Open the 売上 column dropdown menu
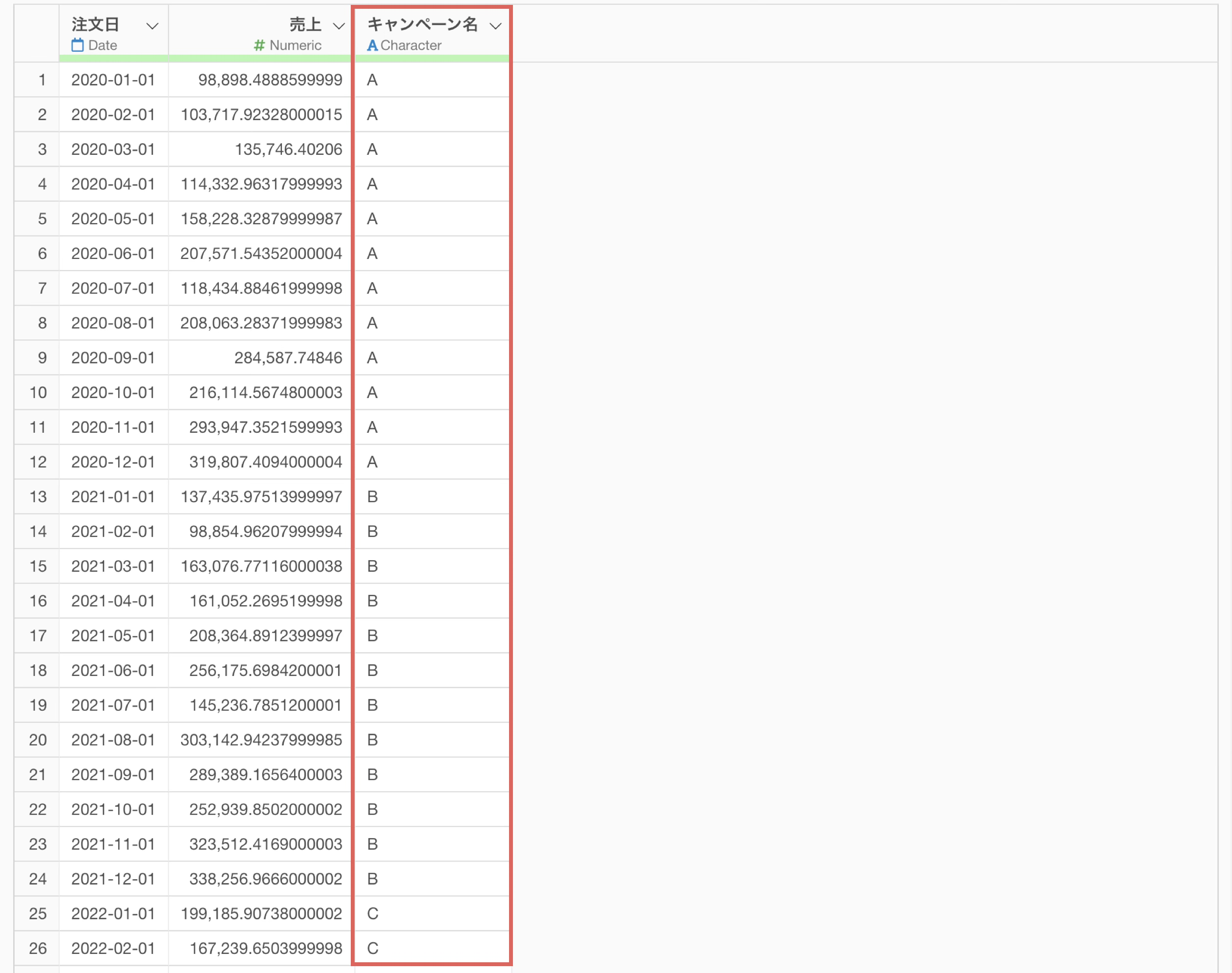This screenshot has height=973, width=1232. click(x=339, y=25)
